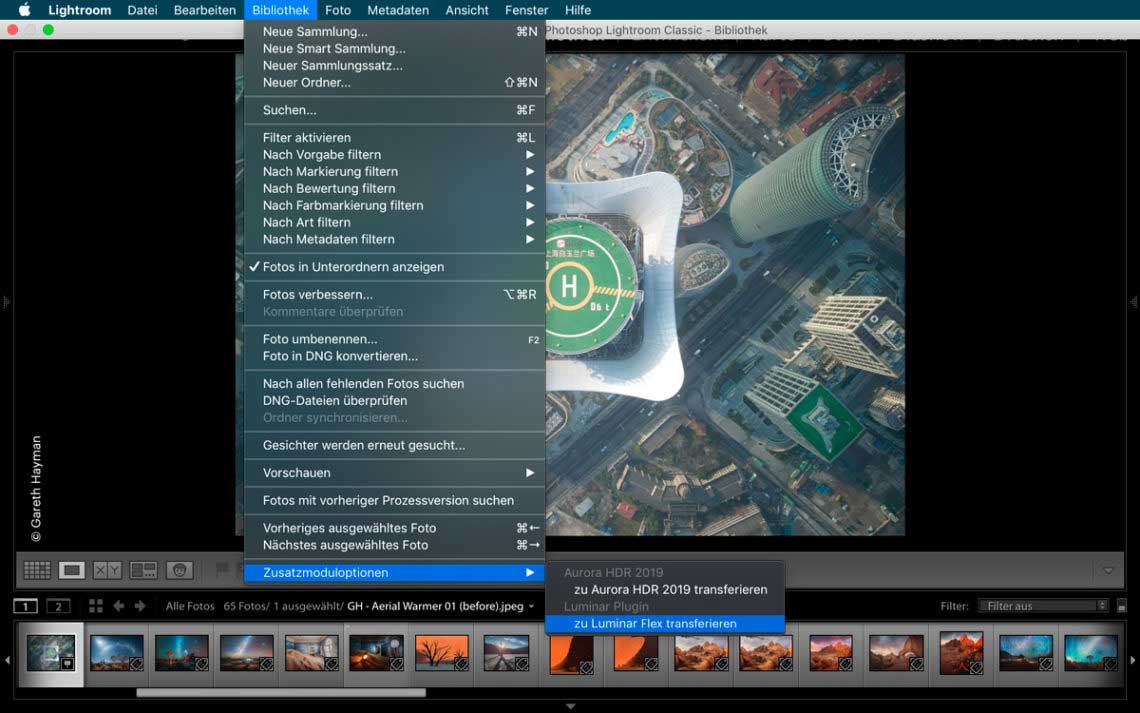
Task: Click the filmstrip horizontal scrollbar
Action: [x=280, y=692]
